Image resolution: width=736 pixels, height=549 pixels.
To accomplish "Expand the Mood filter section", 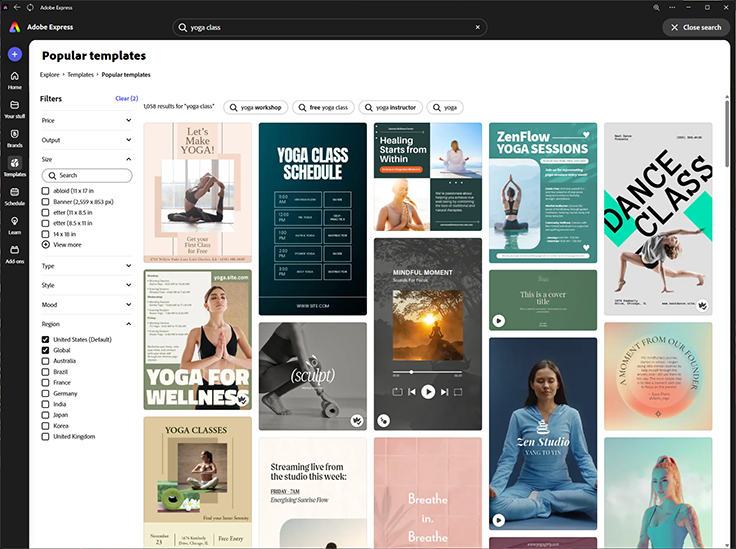I will [129, 304].
